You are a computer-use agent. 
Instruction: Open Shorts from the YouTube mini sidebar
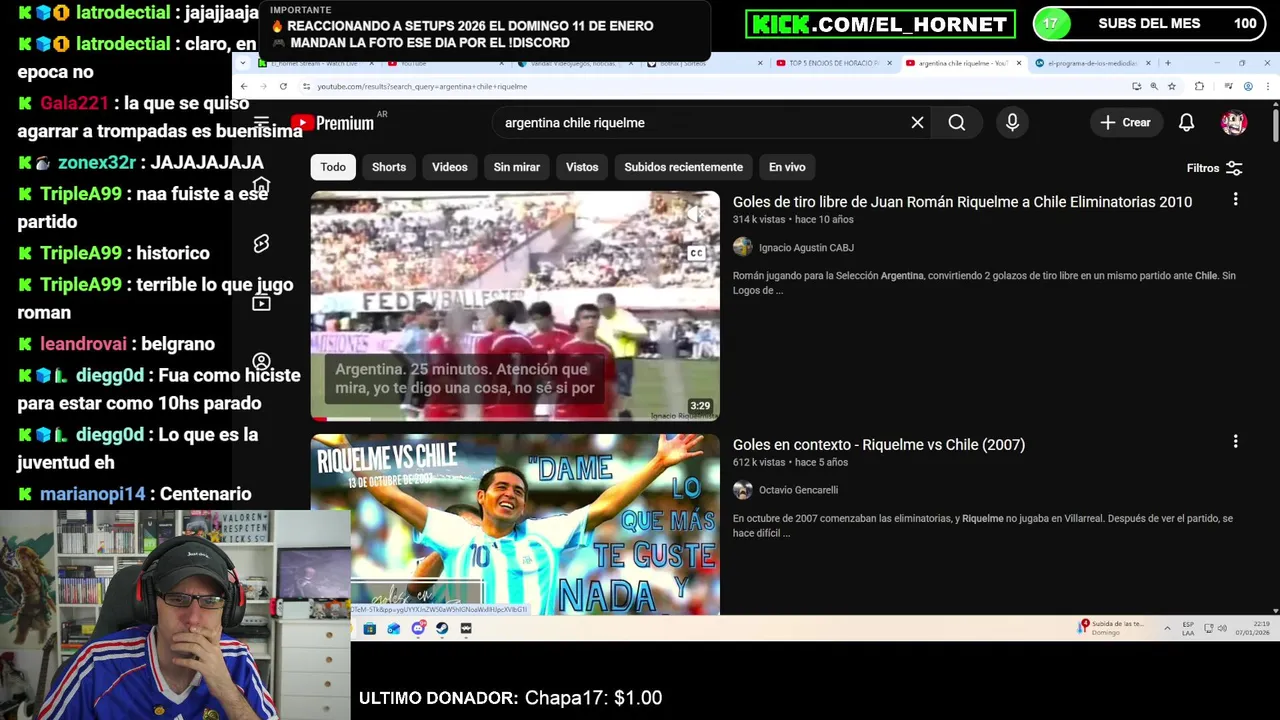click(261, 244)
